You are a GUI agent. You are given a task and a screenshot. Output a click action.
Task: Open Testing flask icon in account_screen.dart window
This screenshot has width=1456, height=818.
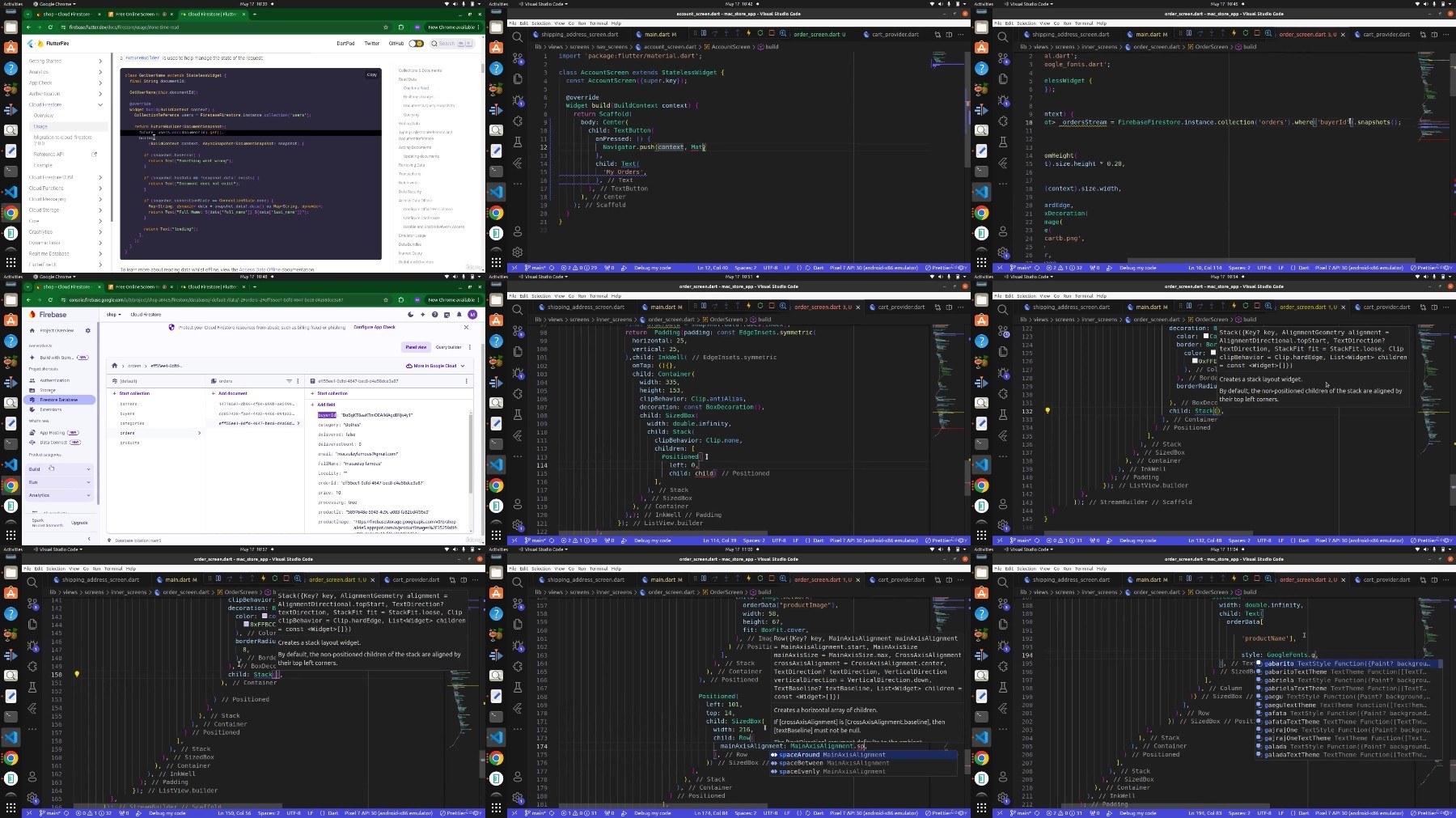tap(518, 142)
